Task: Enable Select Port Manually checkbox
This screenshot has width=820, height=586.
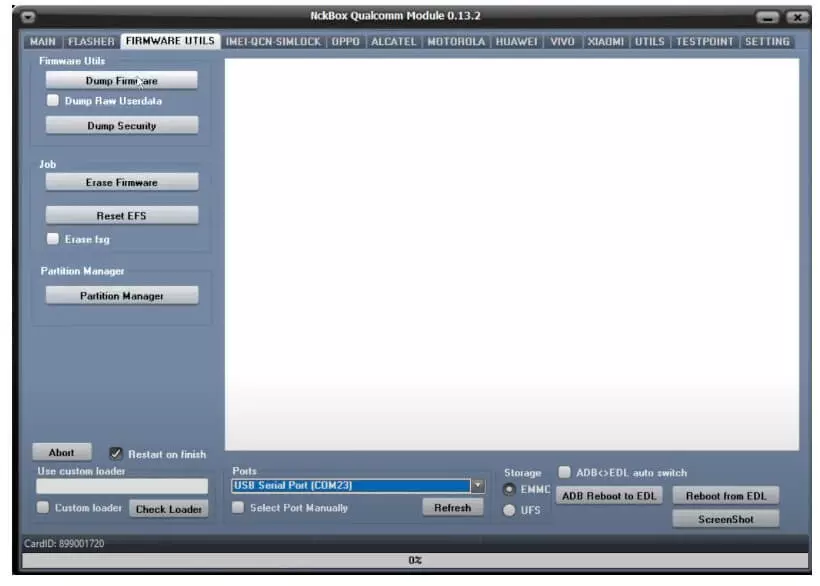Action: pyautogui.click(x=238, y=508)
